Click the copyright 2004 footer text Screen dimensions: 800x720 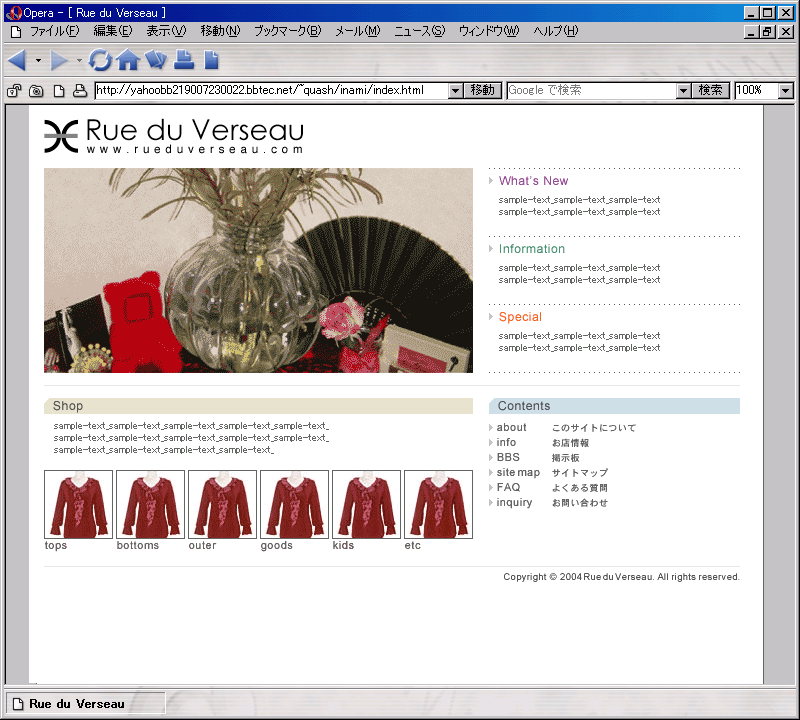[x=621, y=577]
